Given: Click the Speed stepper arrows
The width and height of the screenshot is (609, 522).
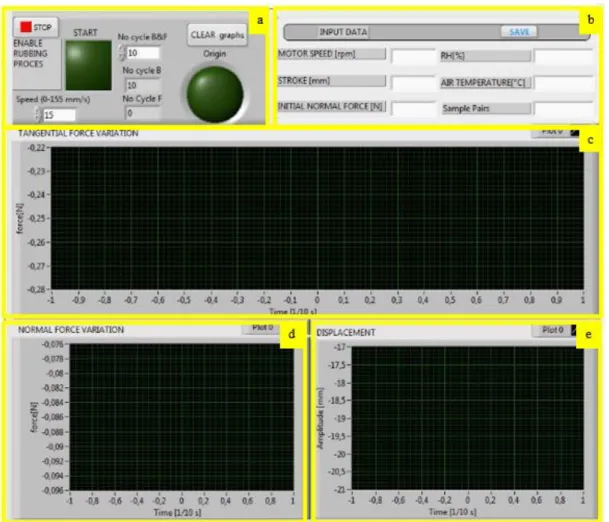Looking at the screenshot, I should coord(38,115).
